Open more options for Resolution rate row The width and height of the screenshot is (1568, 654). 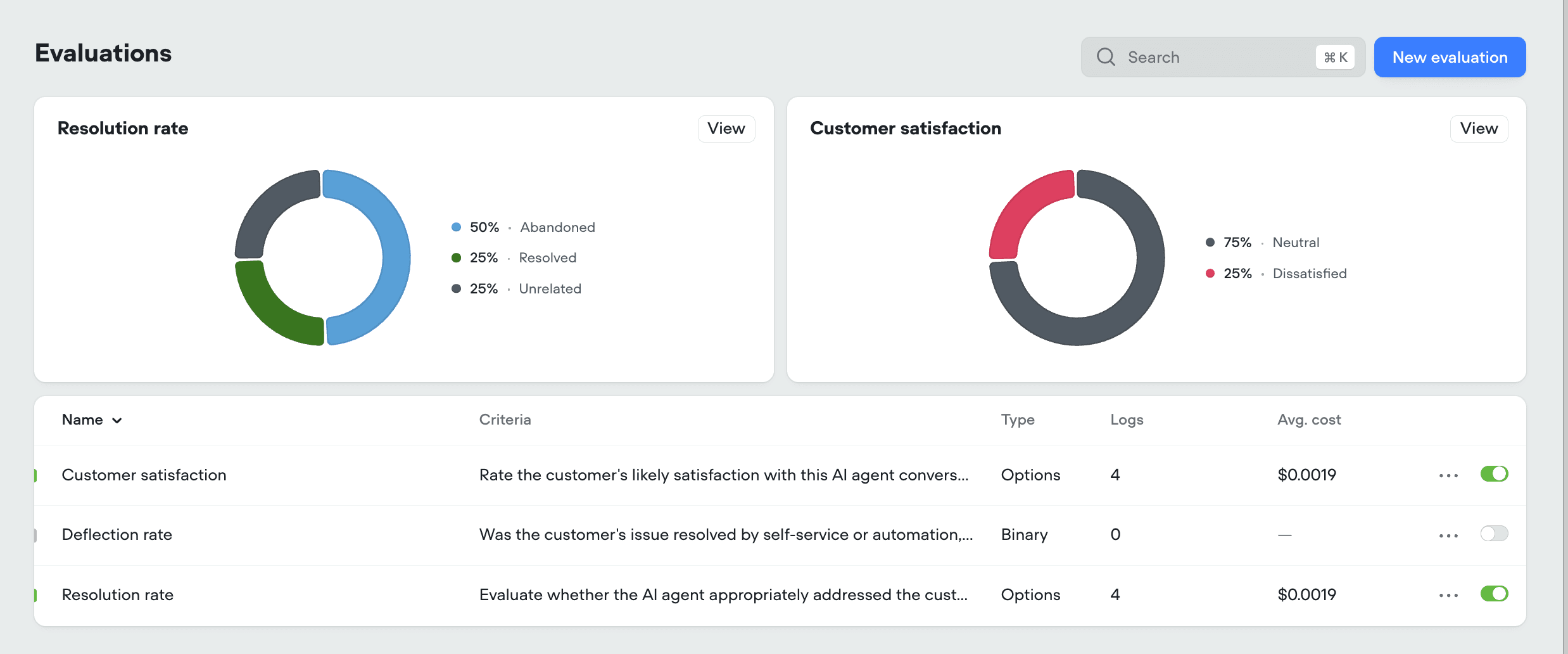(1448, 595)
